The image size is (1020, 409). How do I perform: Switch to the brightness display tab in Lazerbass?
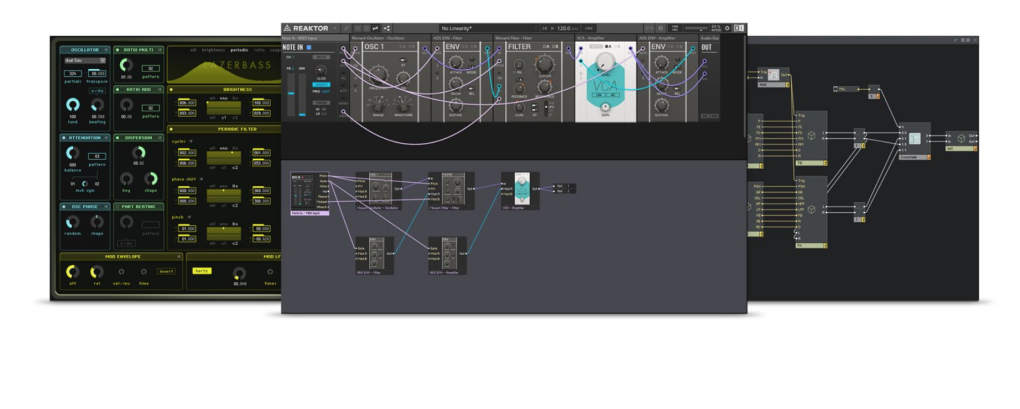(213, 50)
